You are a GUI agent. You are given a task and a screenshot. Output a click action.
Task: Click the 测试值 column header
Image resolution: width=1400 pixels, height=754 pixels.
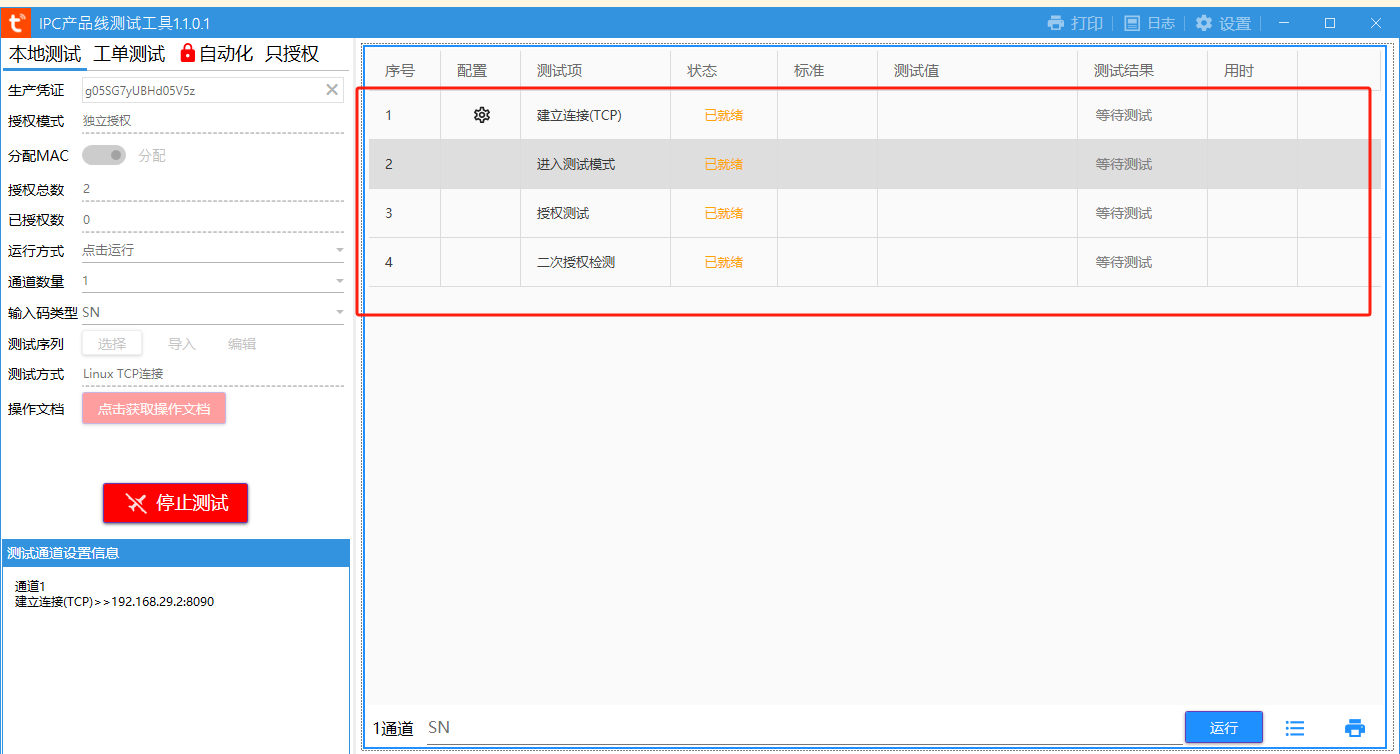[x=916, y=71]
